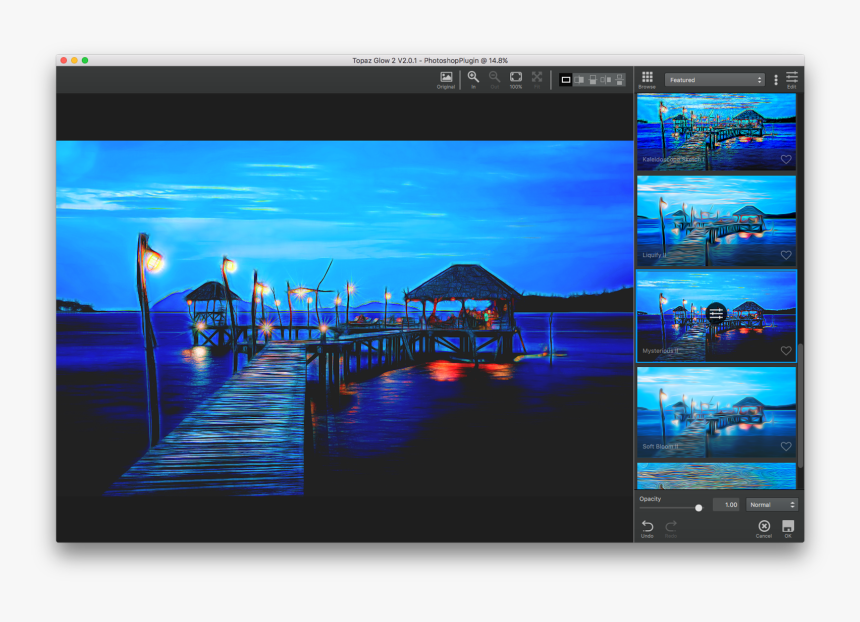The image size is (860, 622).
Task: Click the Redo button
Action: coord(670,526)
